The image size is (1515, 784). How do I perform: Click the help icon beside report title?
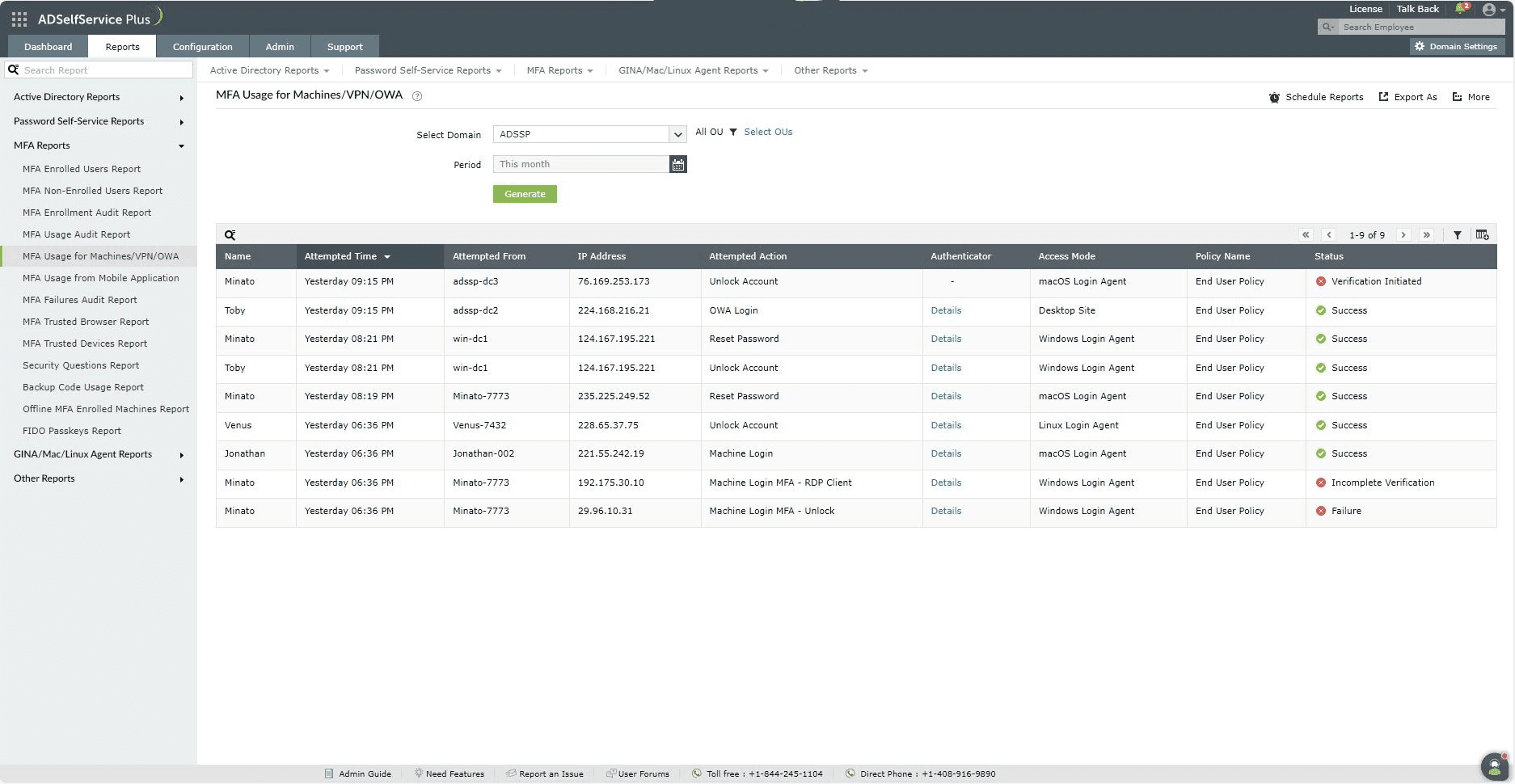pyautogui.click(x=417, y=96)
